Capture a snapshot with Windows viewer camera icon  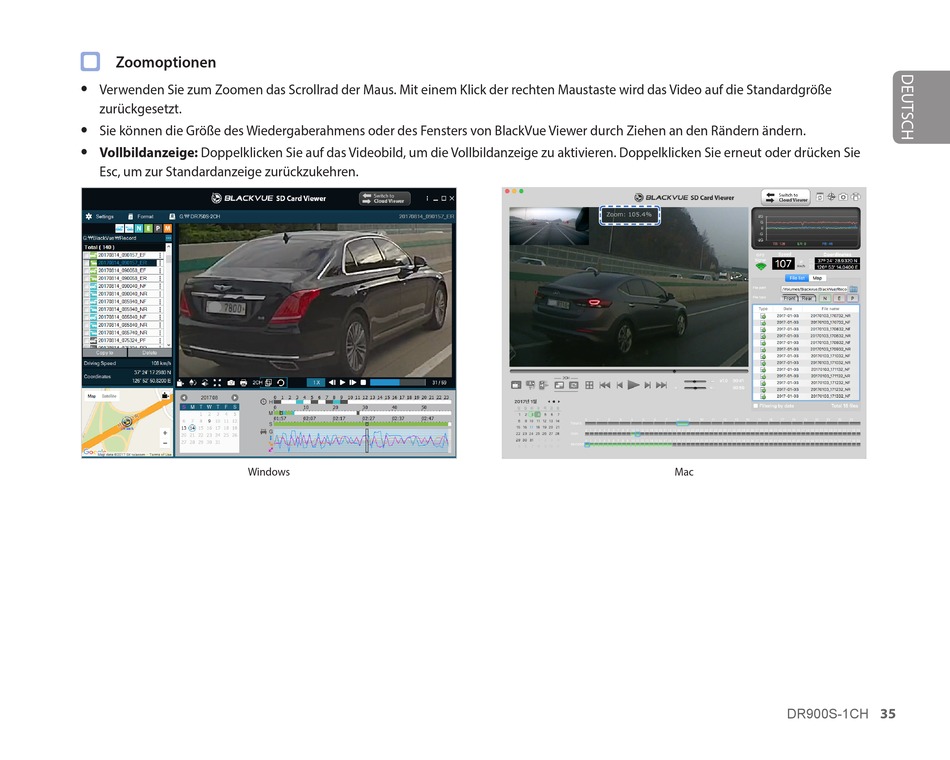(231, 382)
